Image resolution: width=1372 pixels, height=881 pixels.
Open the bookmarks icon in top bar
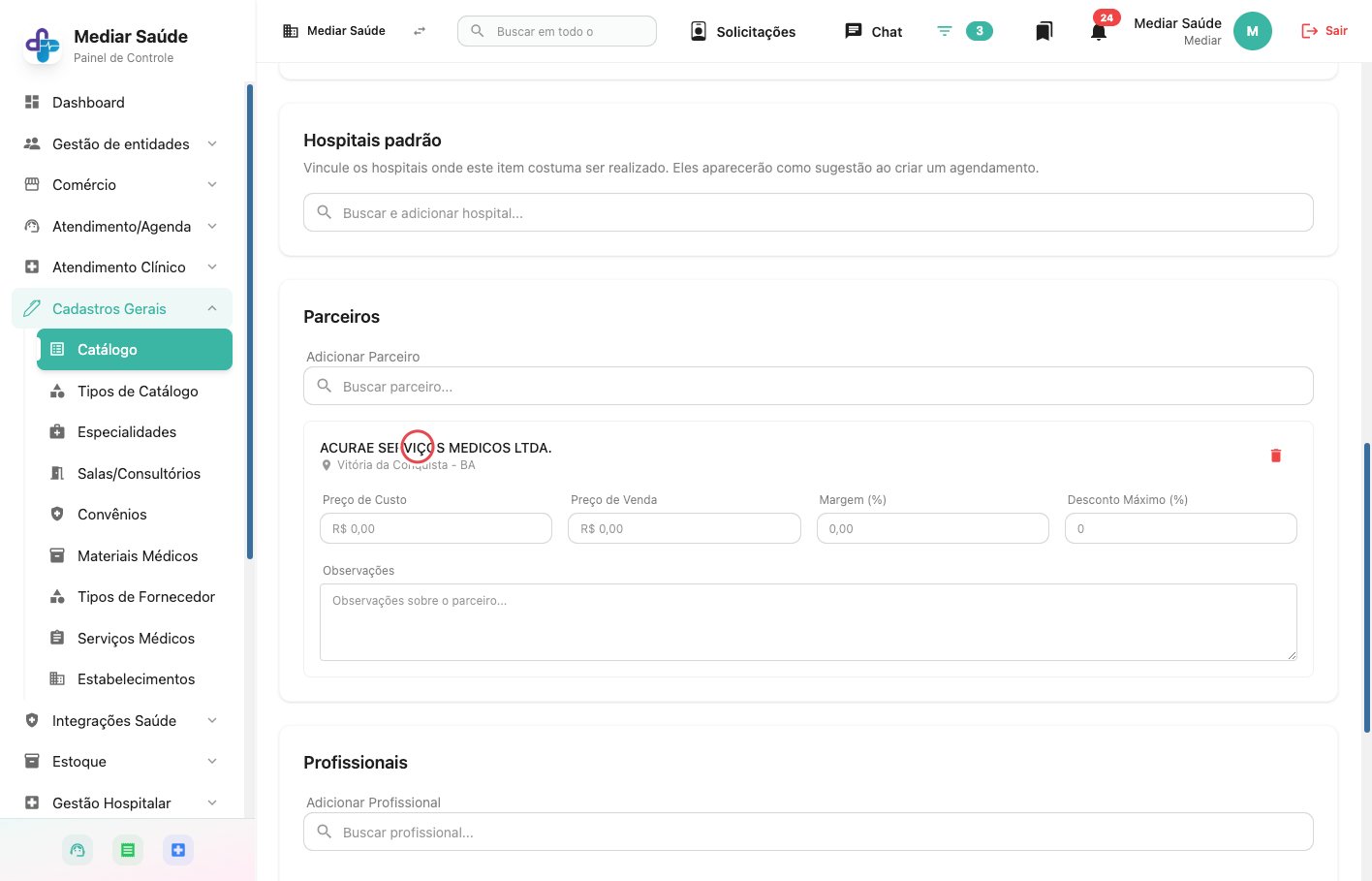coord(1044,32)
